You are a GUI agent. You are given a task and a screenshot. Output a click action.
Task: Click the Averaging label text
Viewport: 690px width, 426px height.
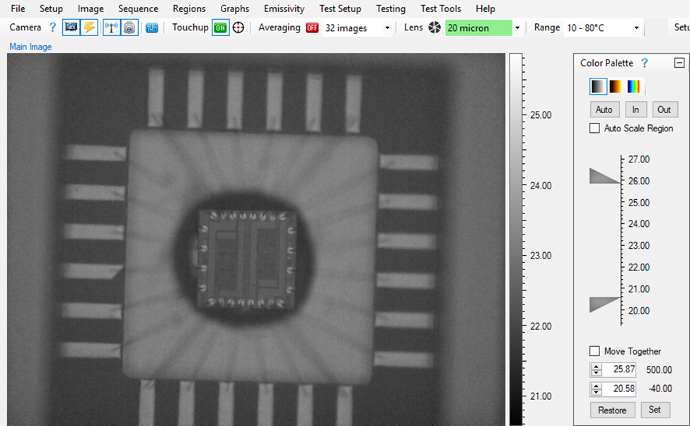tap(279, 28)
